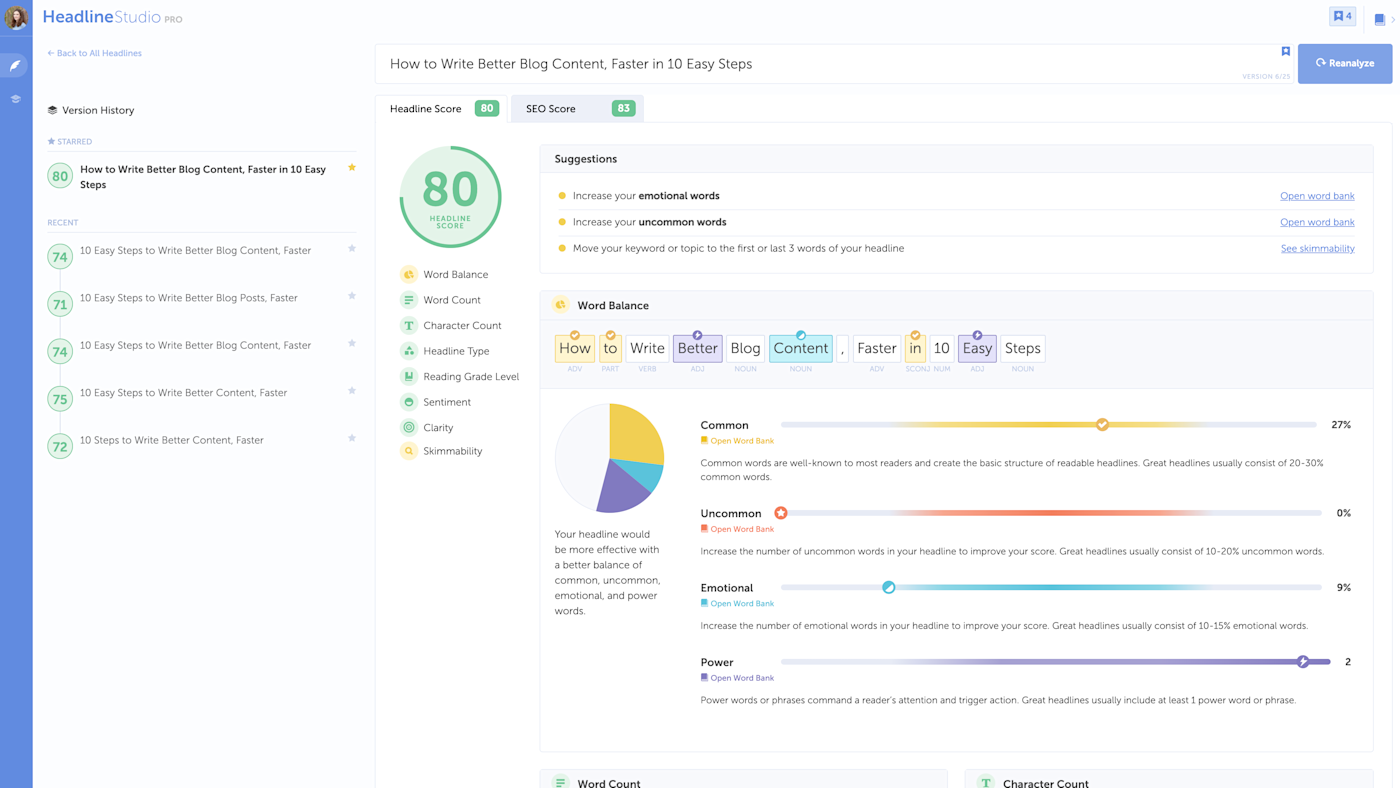This screenshot has height=788, width=1400.
Task: Select the word chip 'How'
Action: 575,348
